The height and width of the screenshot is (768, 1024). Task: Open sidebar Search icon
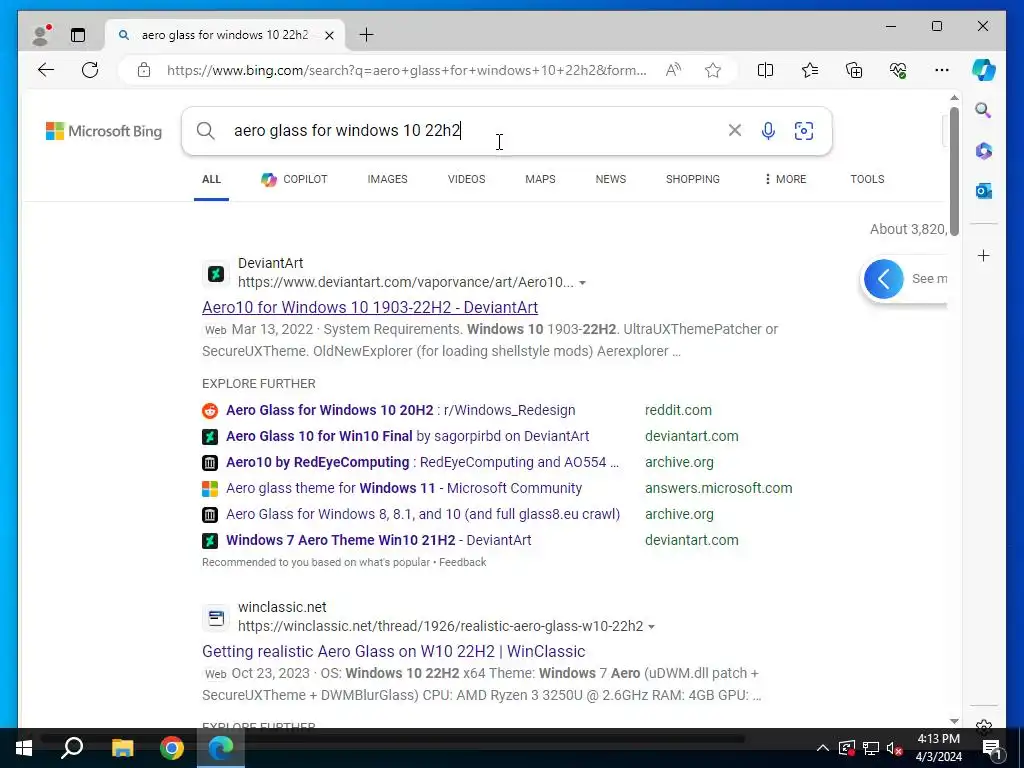point(984,110)
